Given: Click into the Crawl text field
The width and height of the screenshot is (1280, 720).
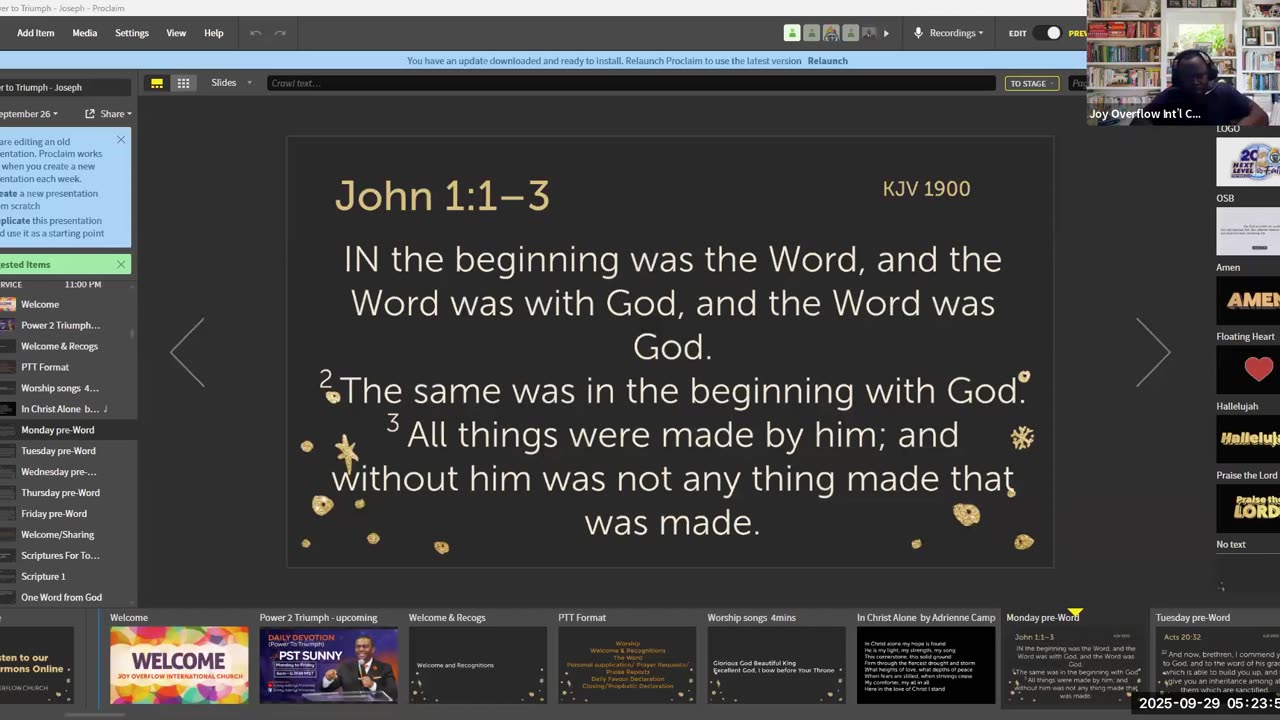Looking at the screenshot, I should tap(631, 83).
